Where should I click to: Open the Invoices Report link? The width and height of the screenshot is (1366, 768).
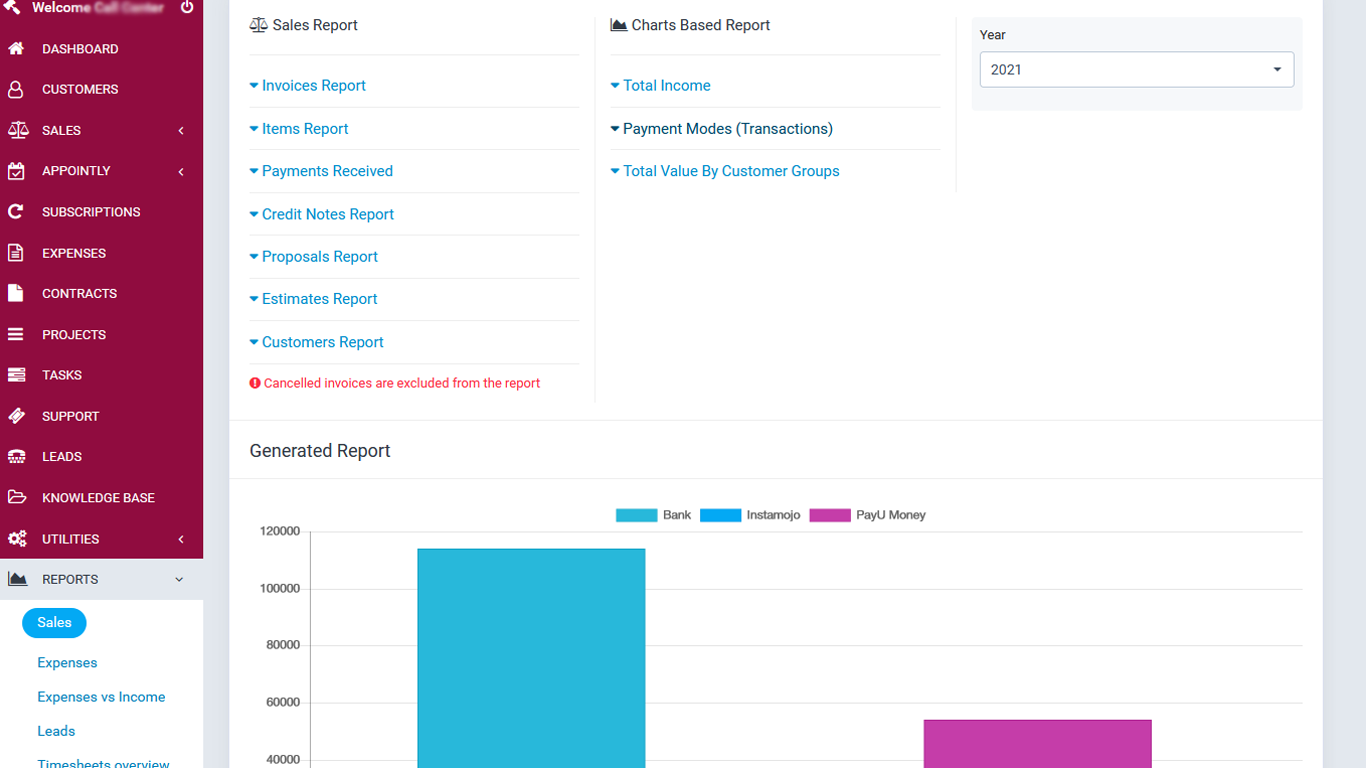(x=313, y=86)
